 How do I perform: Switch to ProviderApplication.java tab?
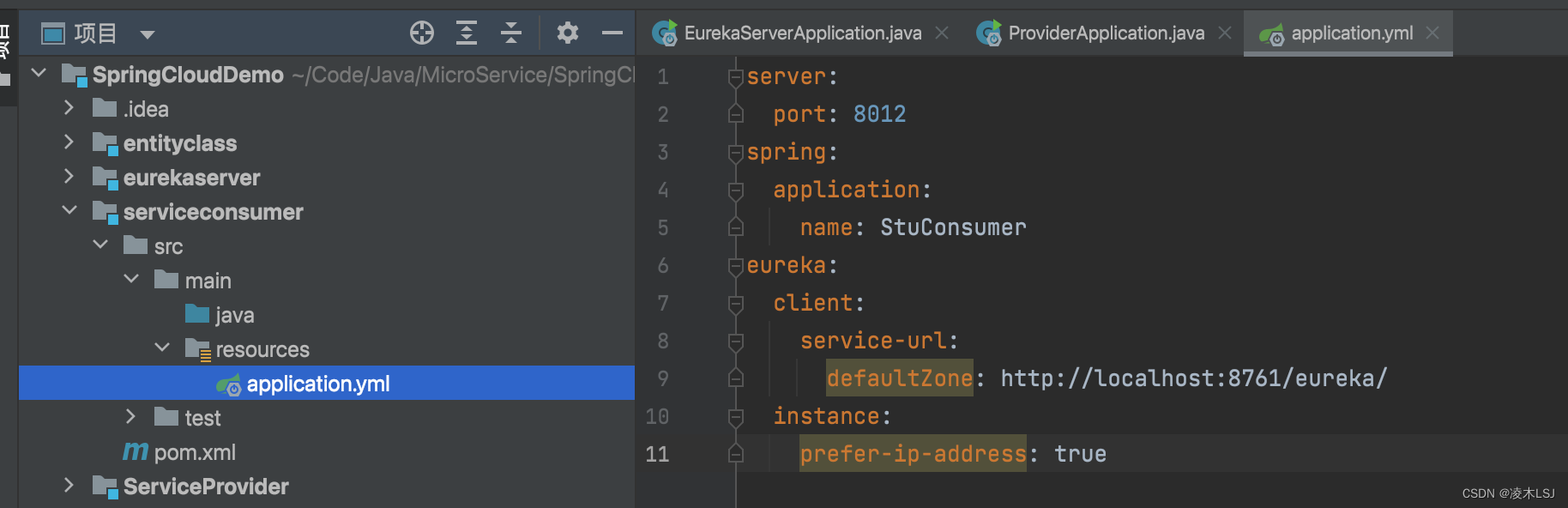click(x=1106, y=33)
